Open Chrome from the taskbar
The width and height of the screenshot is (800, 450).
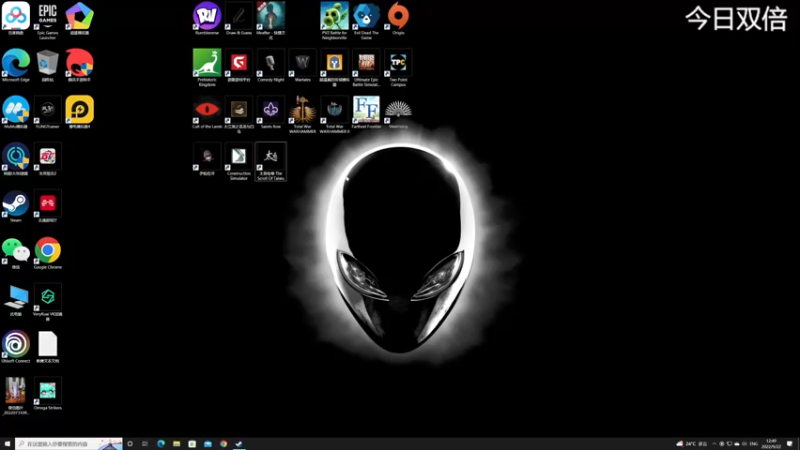click(223, 444)
